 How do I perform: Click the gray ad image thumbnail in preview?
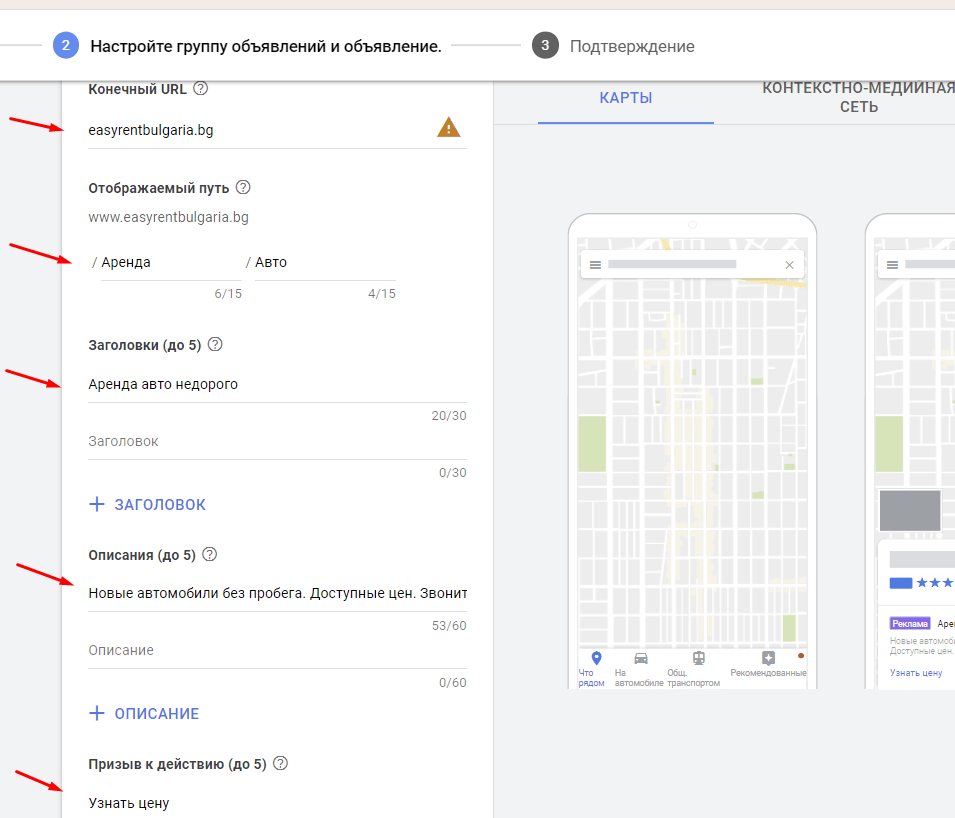point(910,510)
